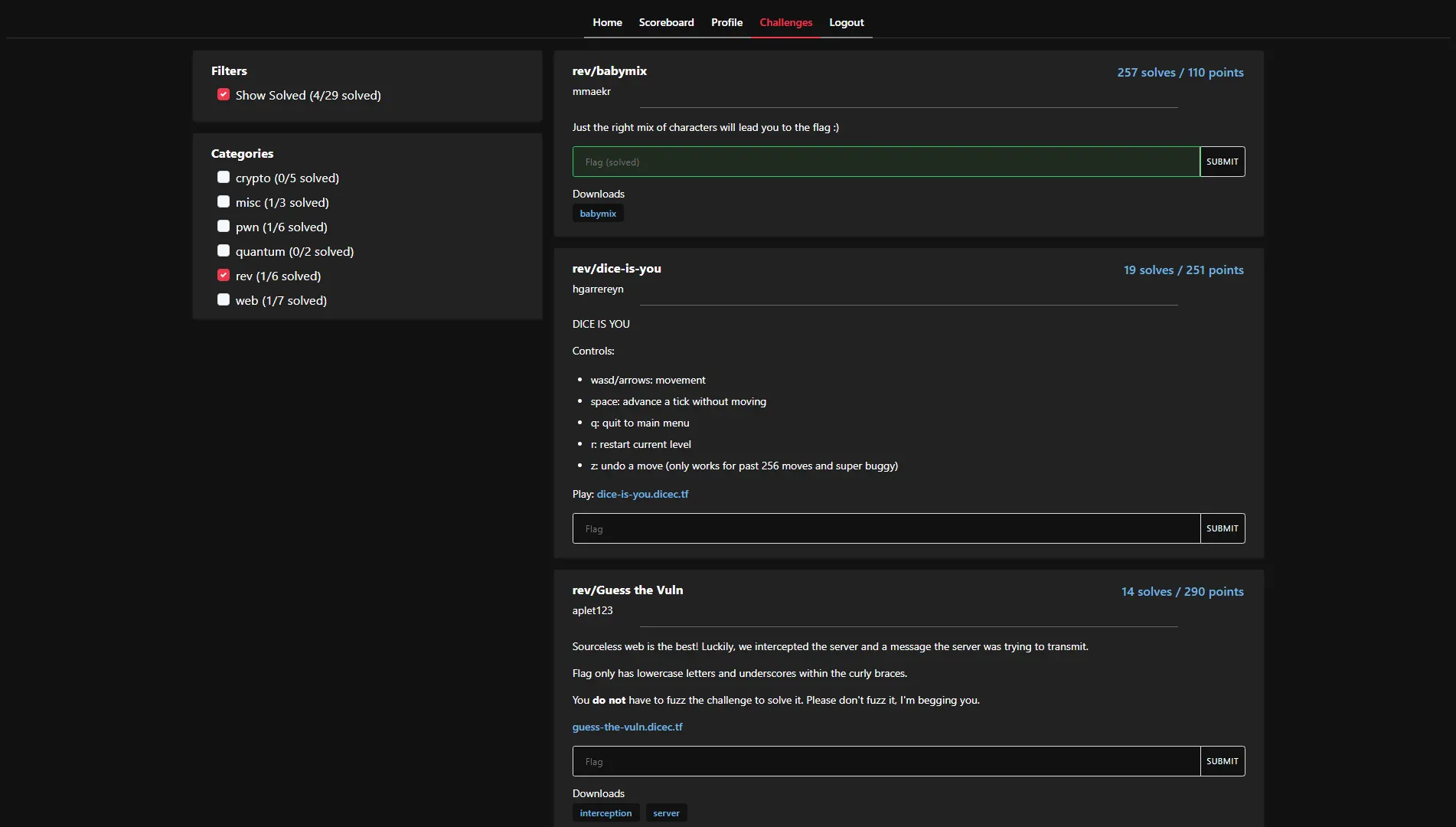Download the interception file
Screen dimensions: 1456x827
point(606,813)
